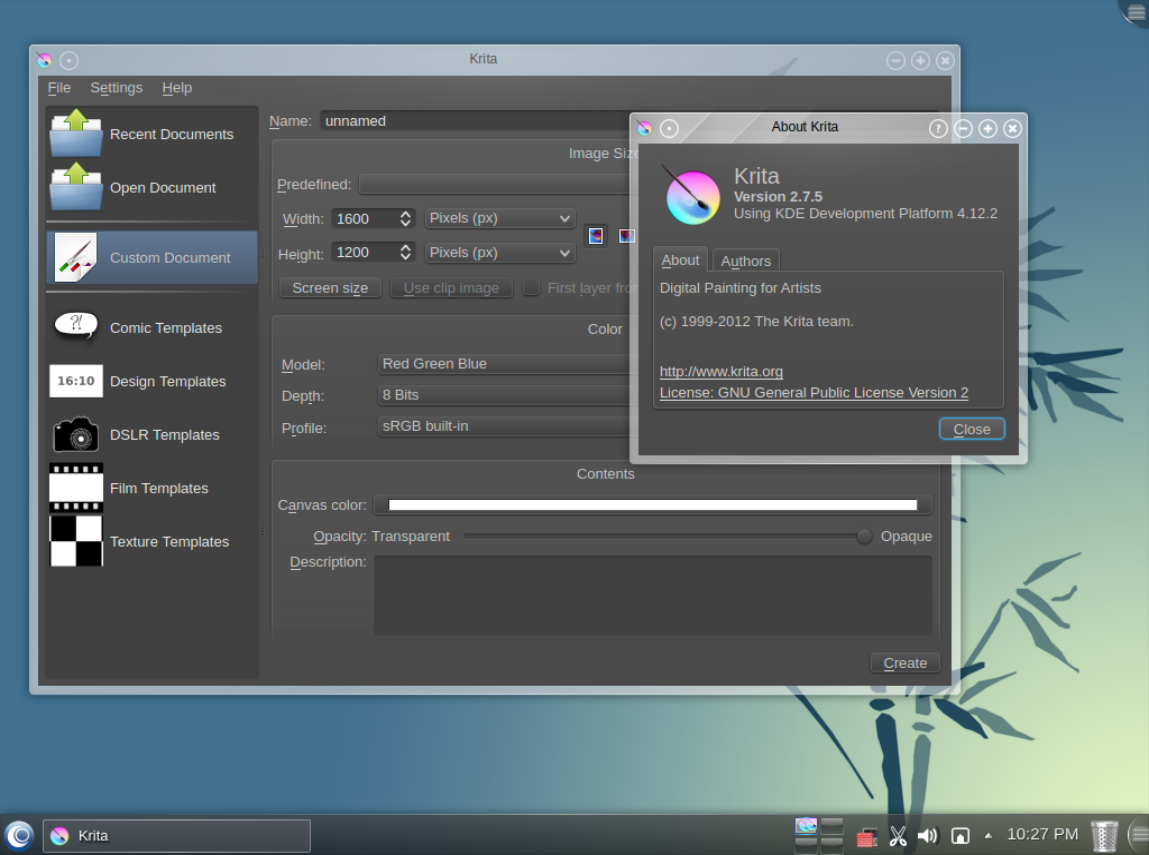This screenshot has width=1149, height=855.
Task: Open the Settings menu
Action: pos(116,88)
